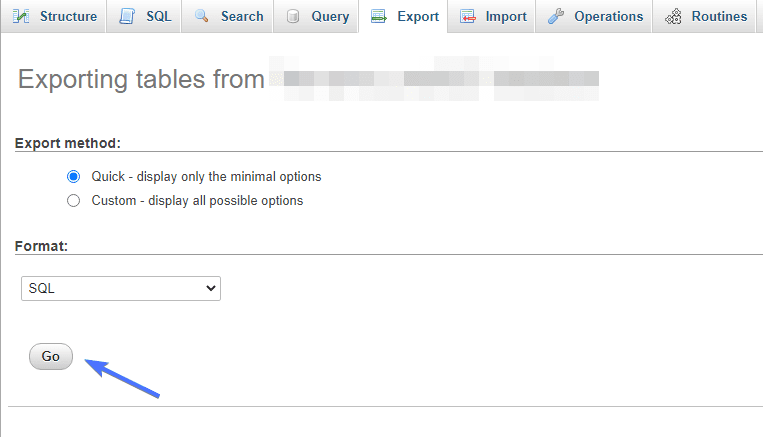Click the 'Export method:' heading

68,143
